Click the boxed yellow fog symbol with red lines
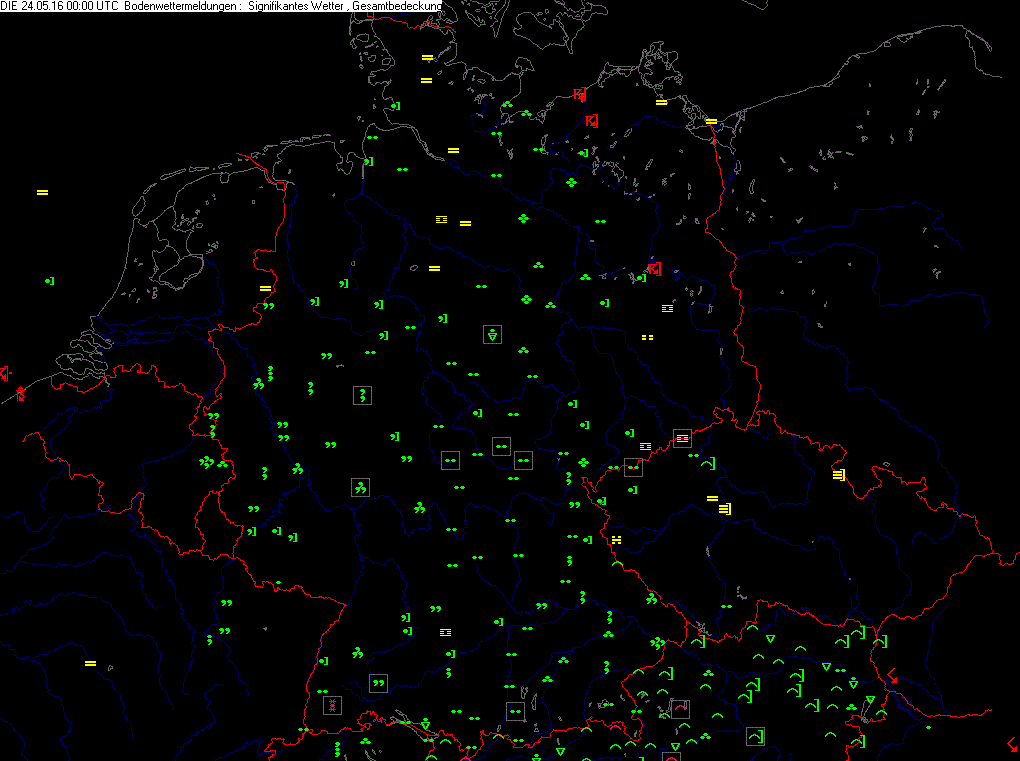This screenshot has width=1020, height=761. tap(682, 438)
